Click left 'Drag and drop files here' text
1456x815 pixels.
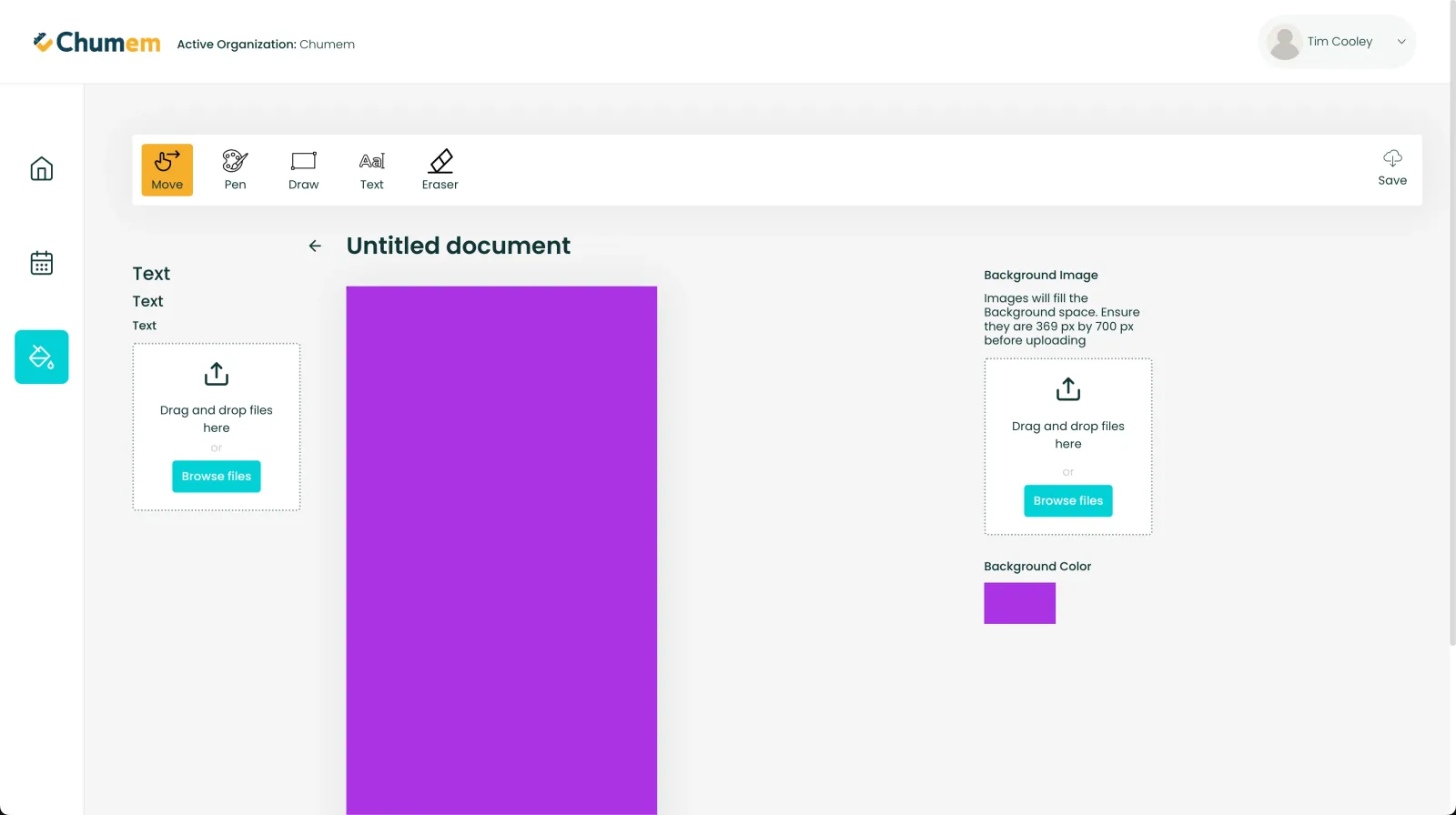pyautogui.click(x=217, y=419)
